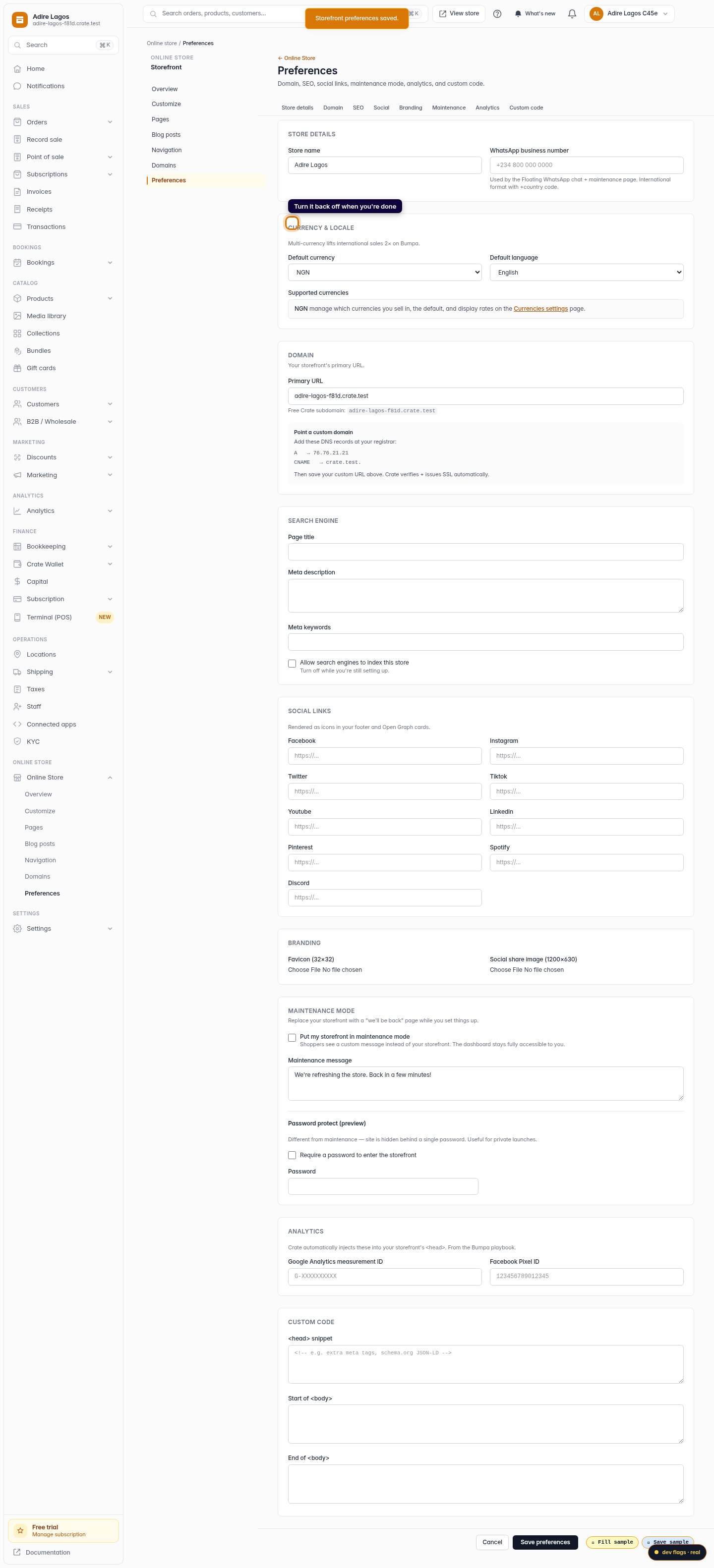Click the WhatsApp business number field
This screenshot has height=1568, width=714.
point(587,165)
